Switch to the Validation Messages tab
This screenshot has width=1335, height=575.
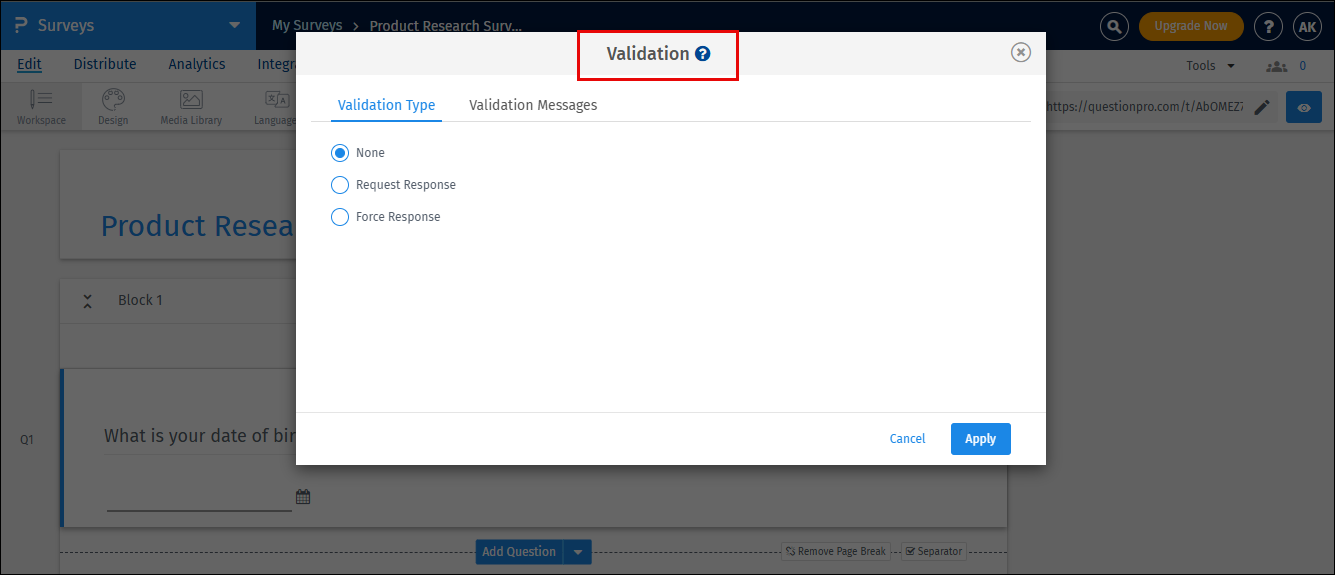tap(533, 105)
